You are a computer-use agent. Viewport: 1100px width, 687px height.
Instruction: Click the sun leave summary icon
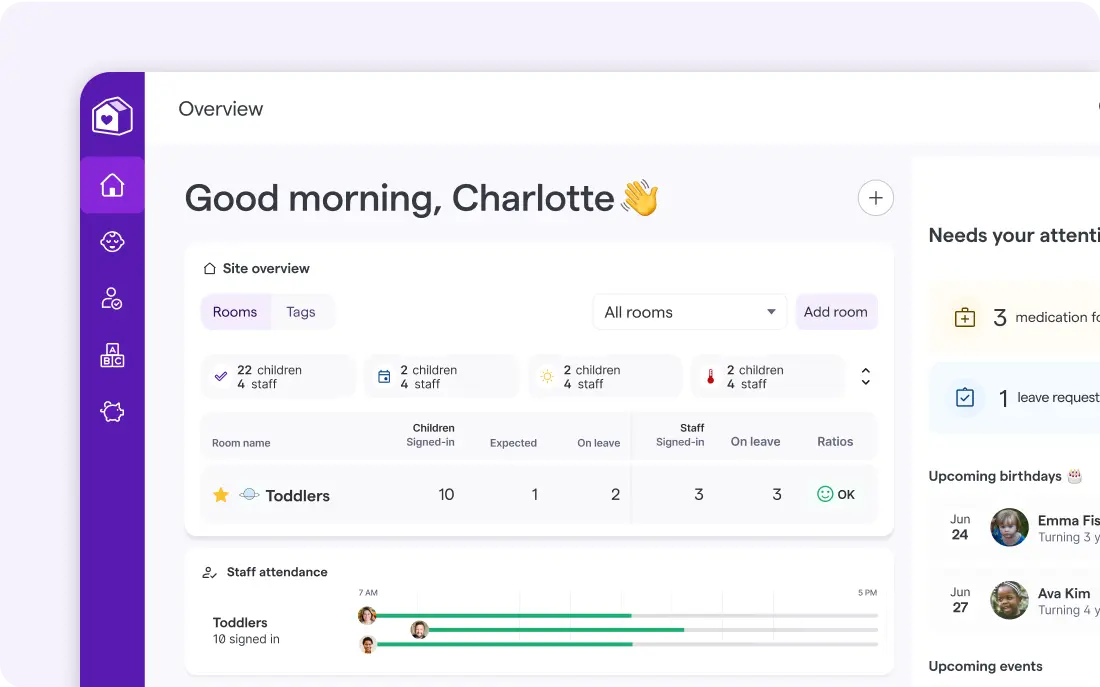547,377
